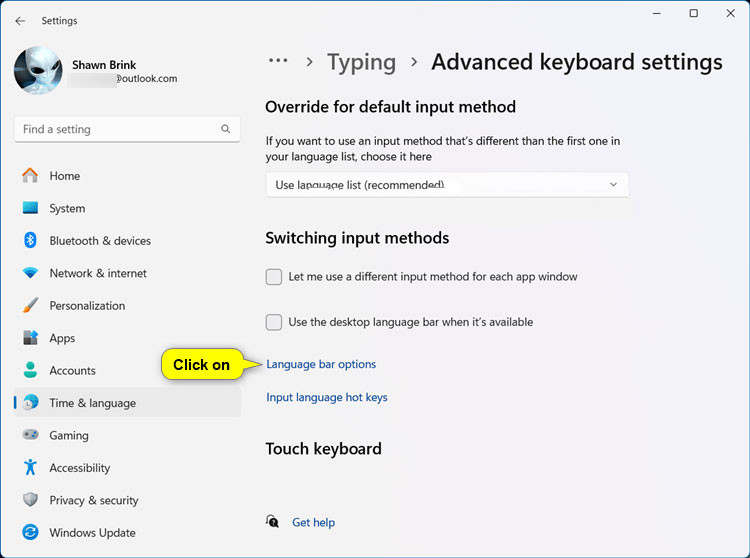Viewport: 750px width, 558px height.
Task: Enable desktop language bar checkbox
Action: [274, 322]
